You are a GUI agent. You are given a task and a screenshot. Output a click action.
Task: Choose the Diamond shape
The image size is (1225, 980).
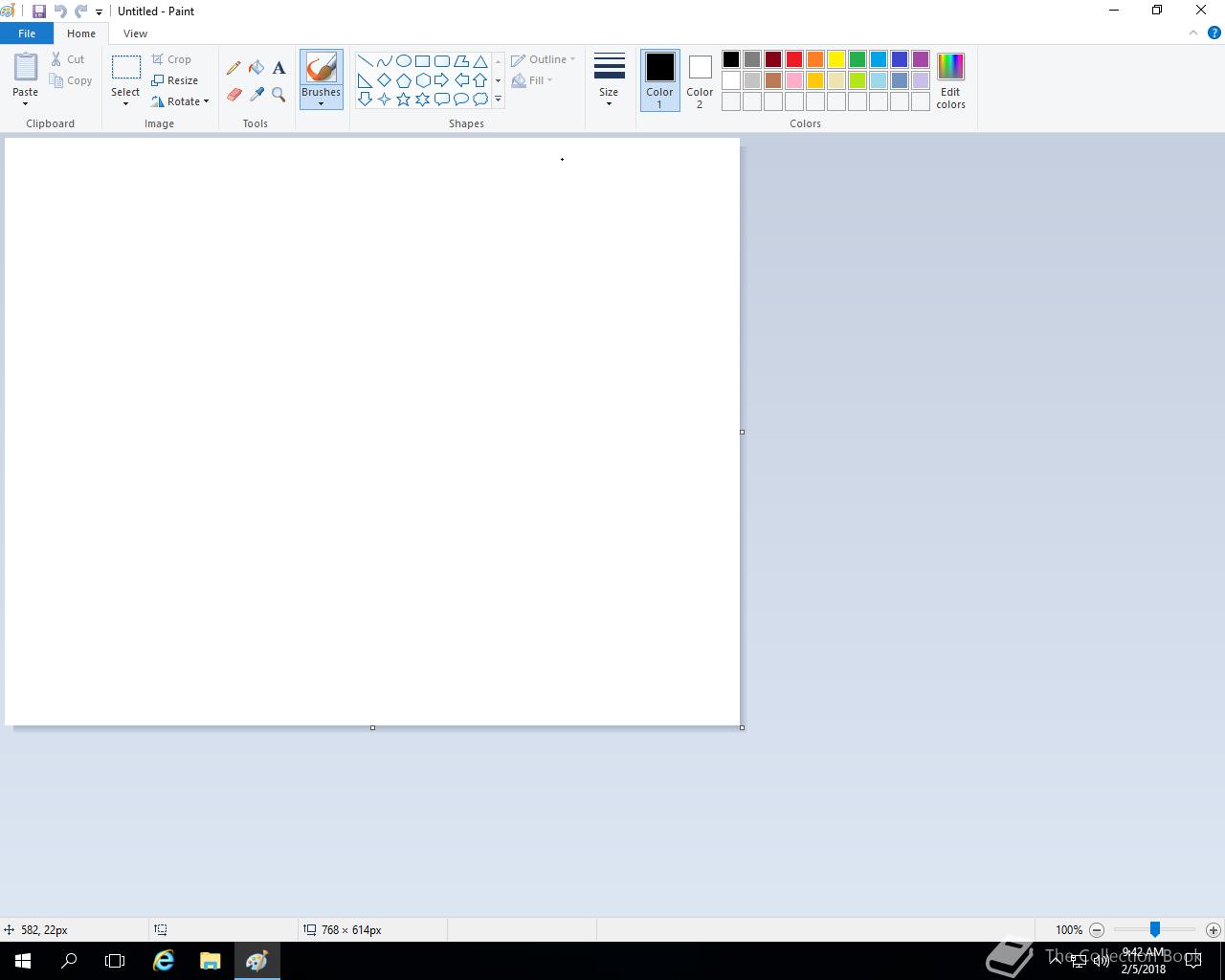pyautogui.click(x=384, y=80)
